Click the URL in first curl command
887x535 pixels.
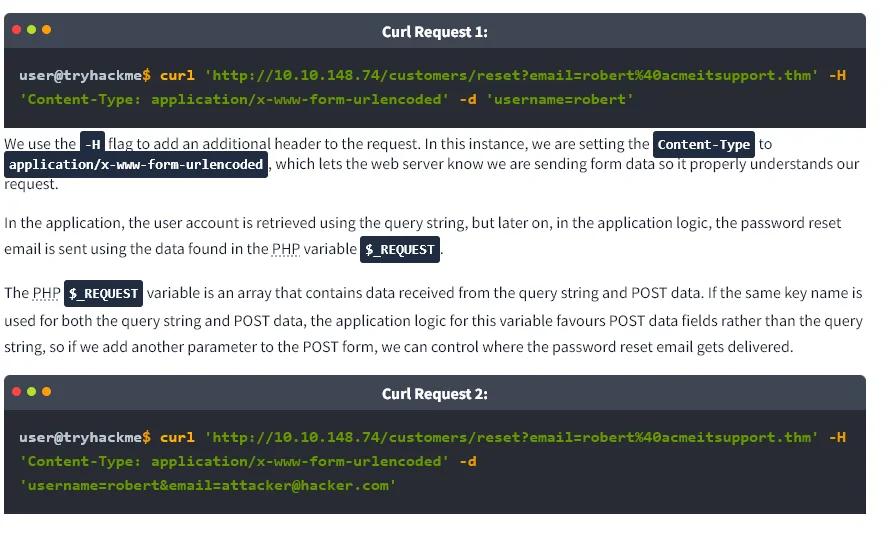[x=511, y=75]
